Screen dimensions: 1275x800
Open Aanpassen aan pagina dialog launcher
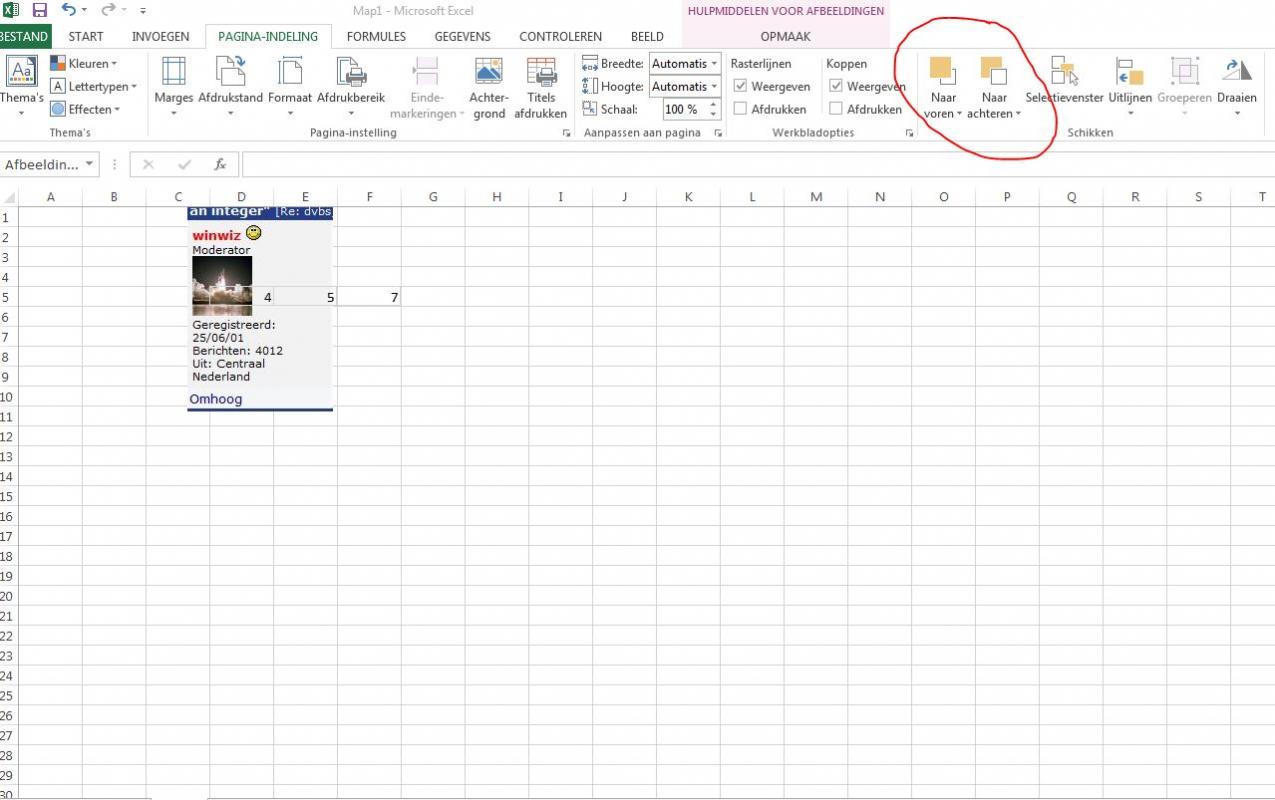coord(718,133)
